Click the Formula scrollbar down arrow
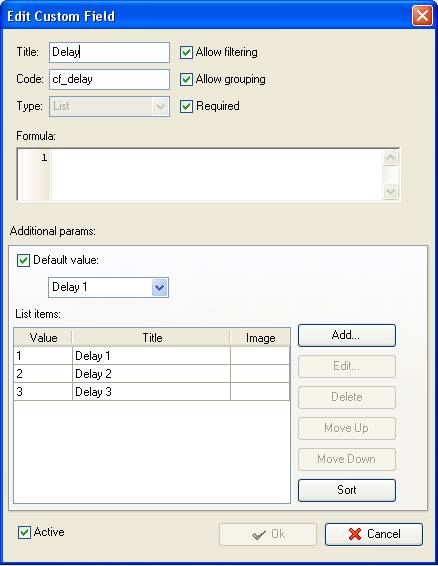 click(x=390, y=191)
